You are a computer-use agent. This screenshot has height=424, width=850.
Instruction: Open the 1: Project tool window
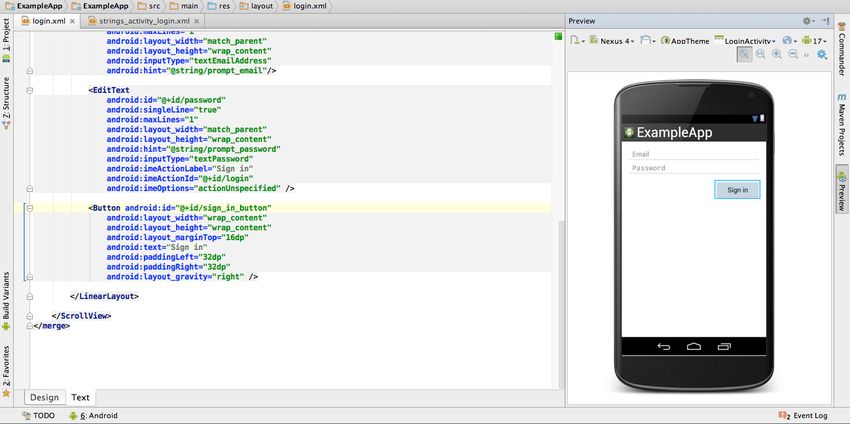coord(6,41)
